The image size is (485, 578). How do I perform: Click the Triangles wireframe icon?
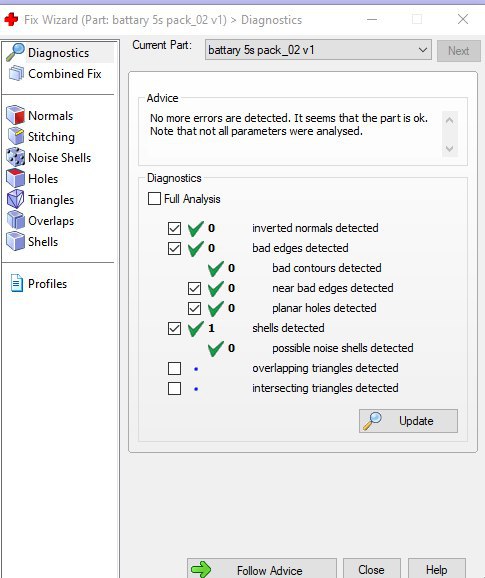pyautogui.click(x=15, y=199)
